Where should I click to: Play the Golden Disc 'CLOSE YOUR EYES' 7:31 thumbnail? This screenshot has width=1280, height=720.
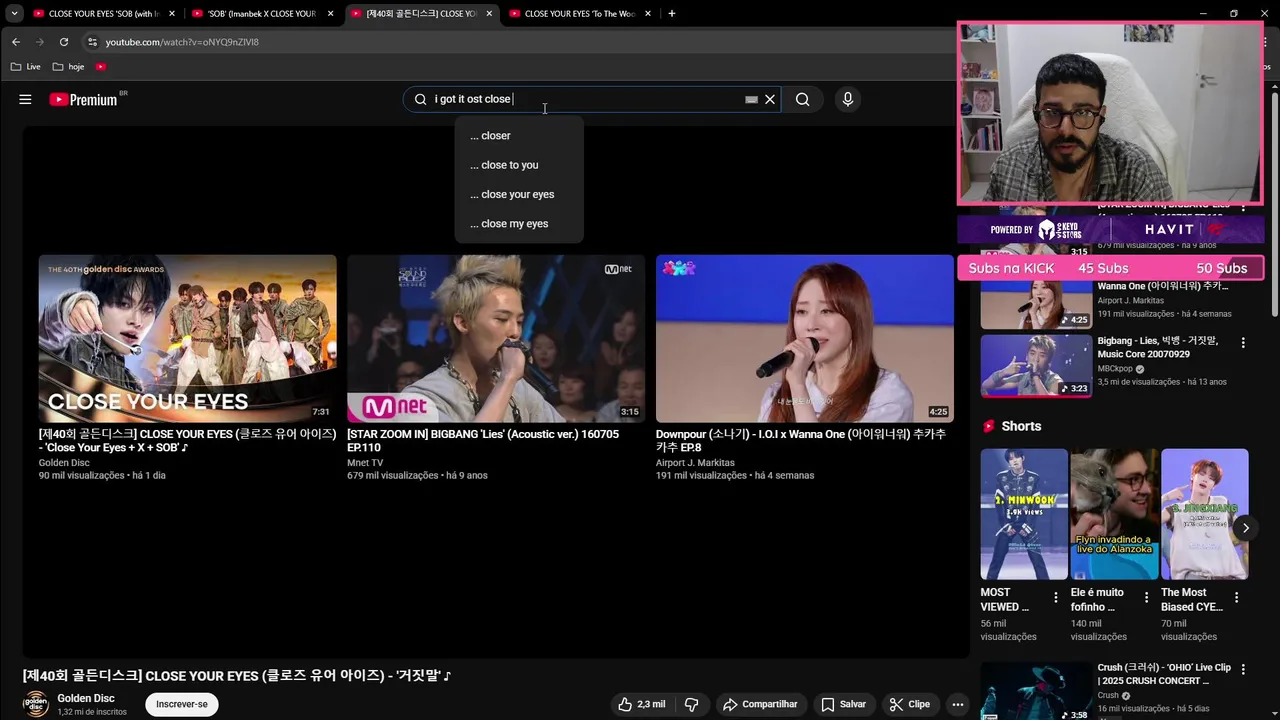pos(188,338)
